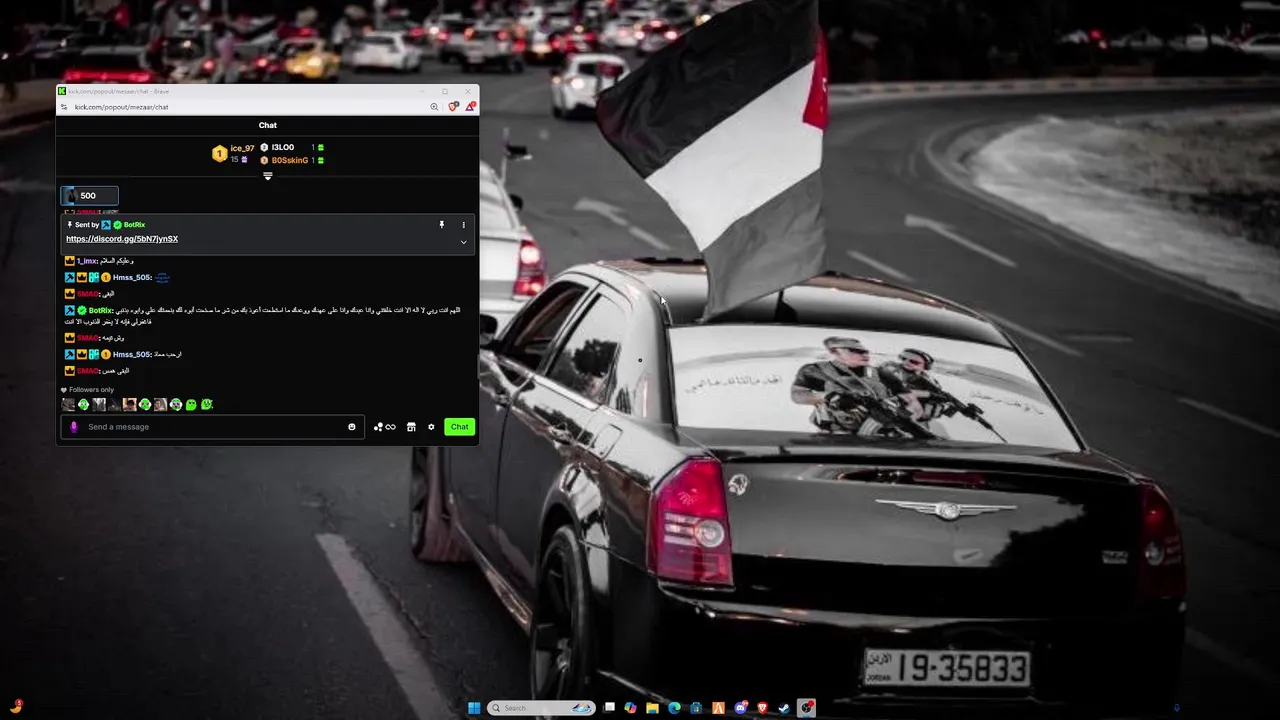Open I3LOO leaderboard user
Viewport: 1280px width, 720px height.
[282, 147]
